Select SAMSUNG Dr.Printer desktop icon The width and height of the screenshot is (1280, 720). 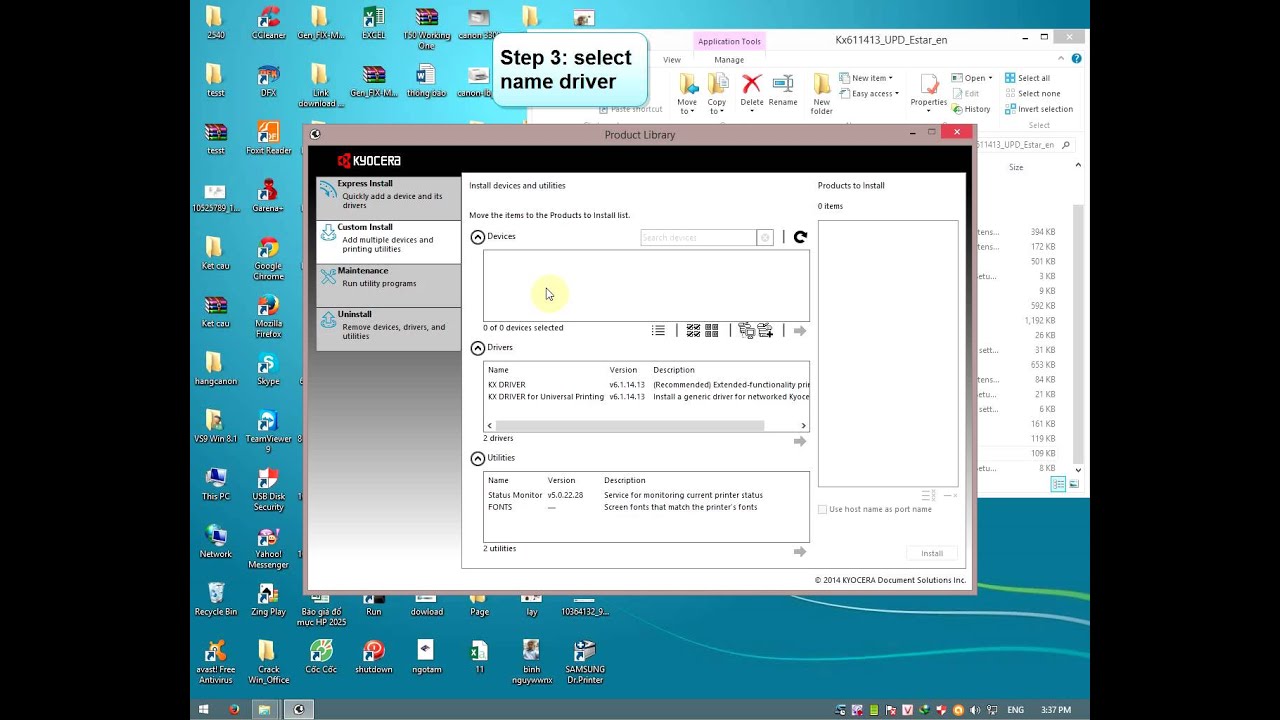[585, 662]
